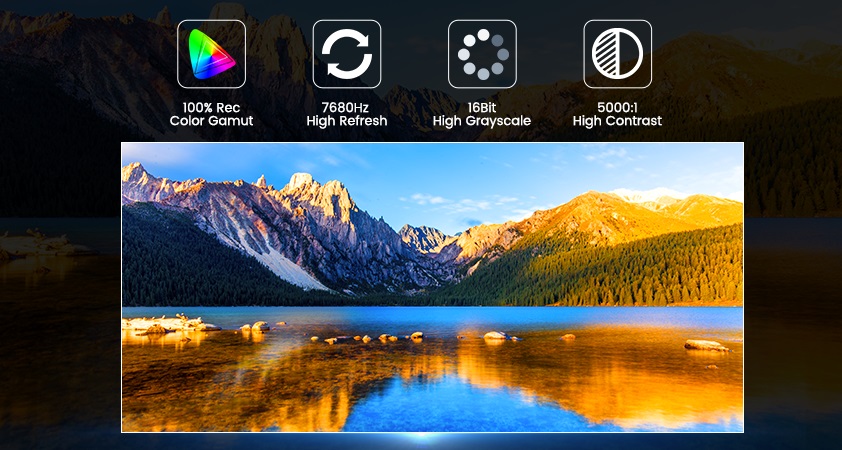Click the grayscale dotted ring icon
The height and width of the screenshot is (450, 842).
click(482, 54)
